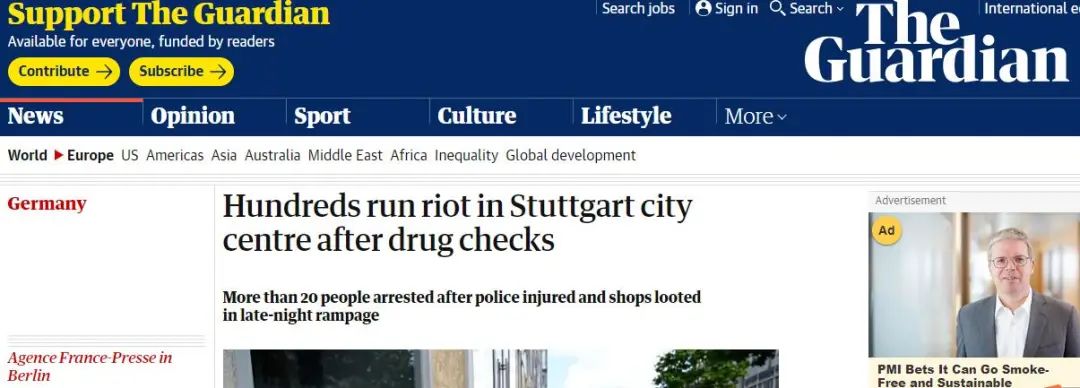Select the Lifestyle section tab
Image resolution: width=1080 pixels, height=388 pixels.
(x=625, y=116)
